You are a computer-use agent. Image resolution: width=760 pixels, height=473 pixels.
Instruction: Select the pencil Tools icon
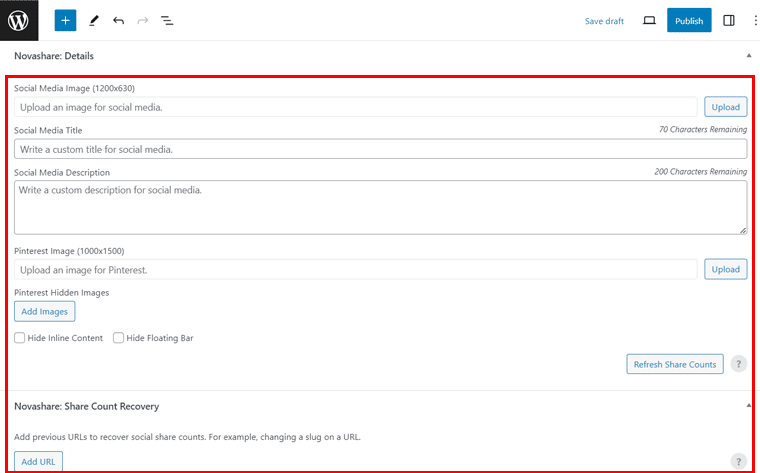94,20
